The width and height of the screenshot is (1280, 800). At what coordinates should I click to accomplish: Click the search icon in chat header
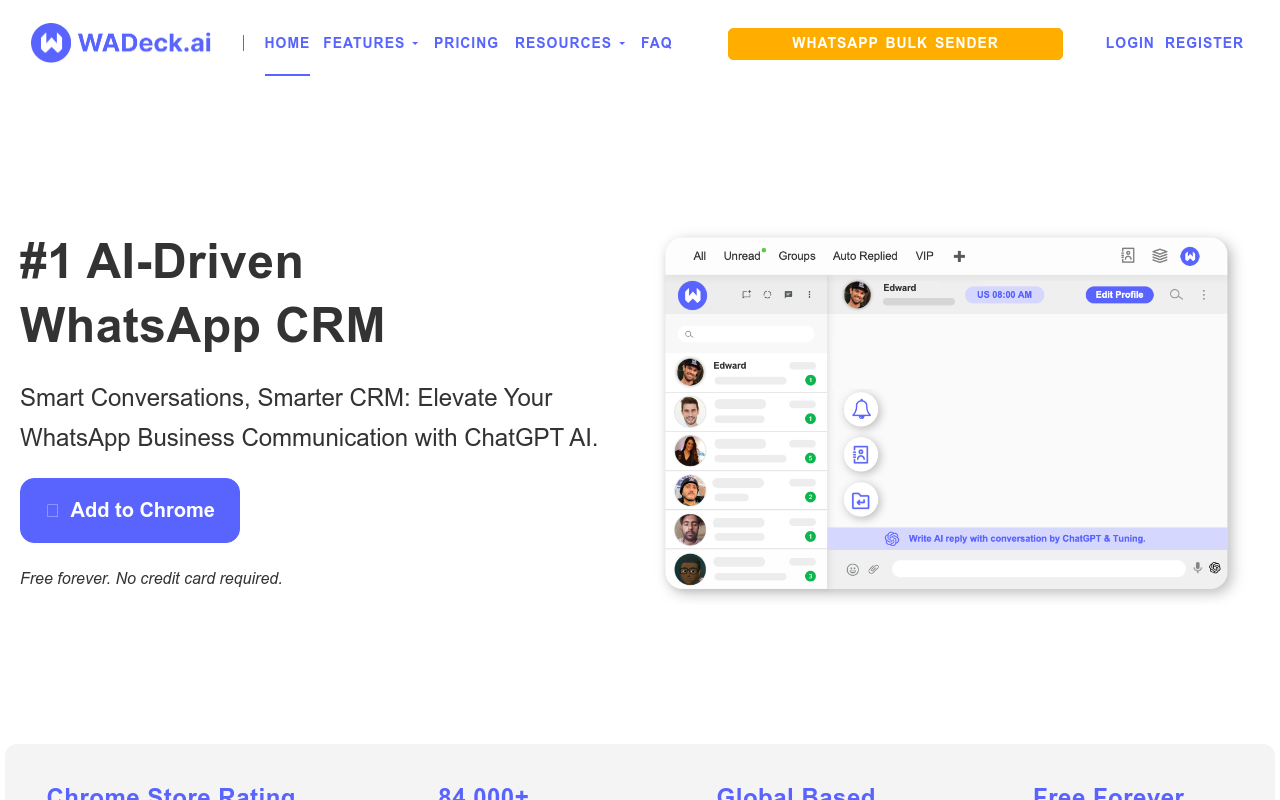(x=1176, y=295)
